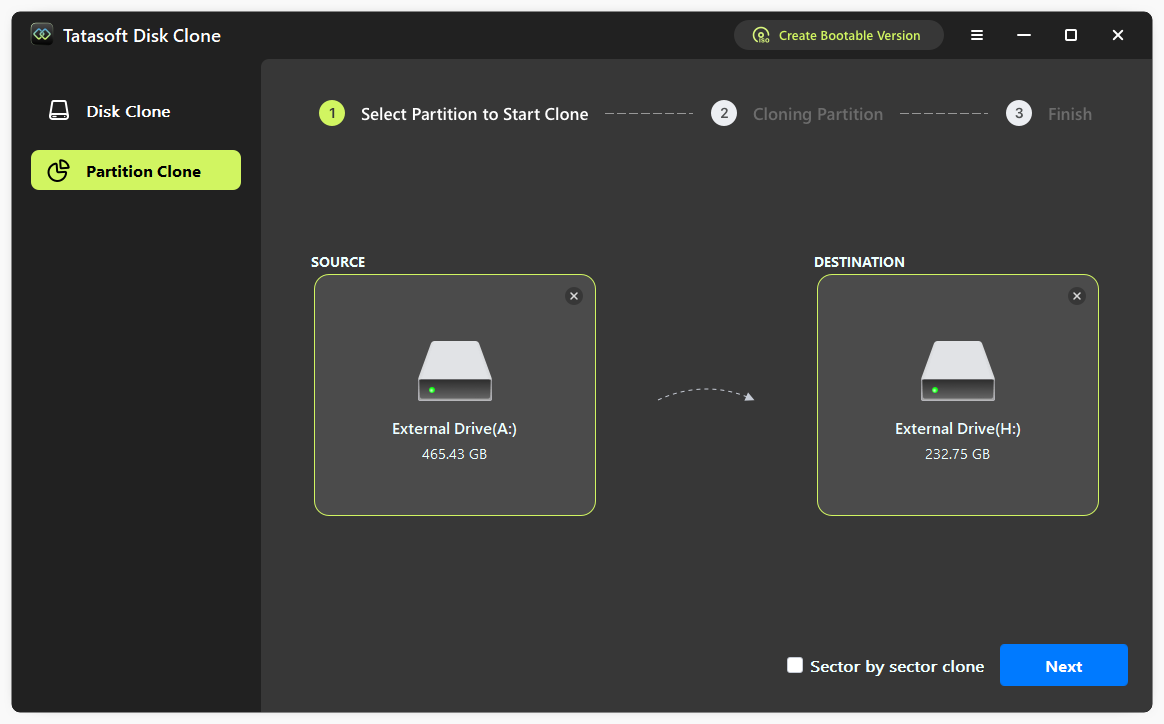Click the ISO icon on Create Bootable Version
Viewport: 1164px width, 724px height.
762,35
